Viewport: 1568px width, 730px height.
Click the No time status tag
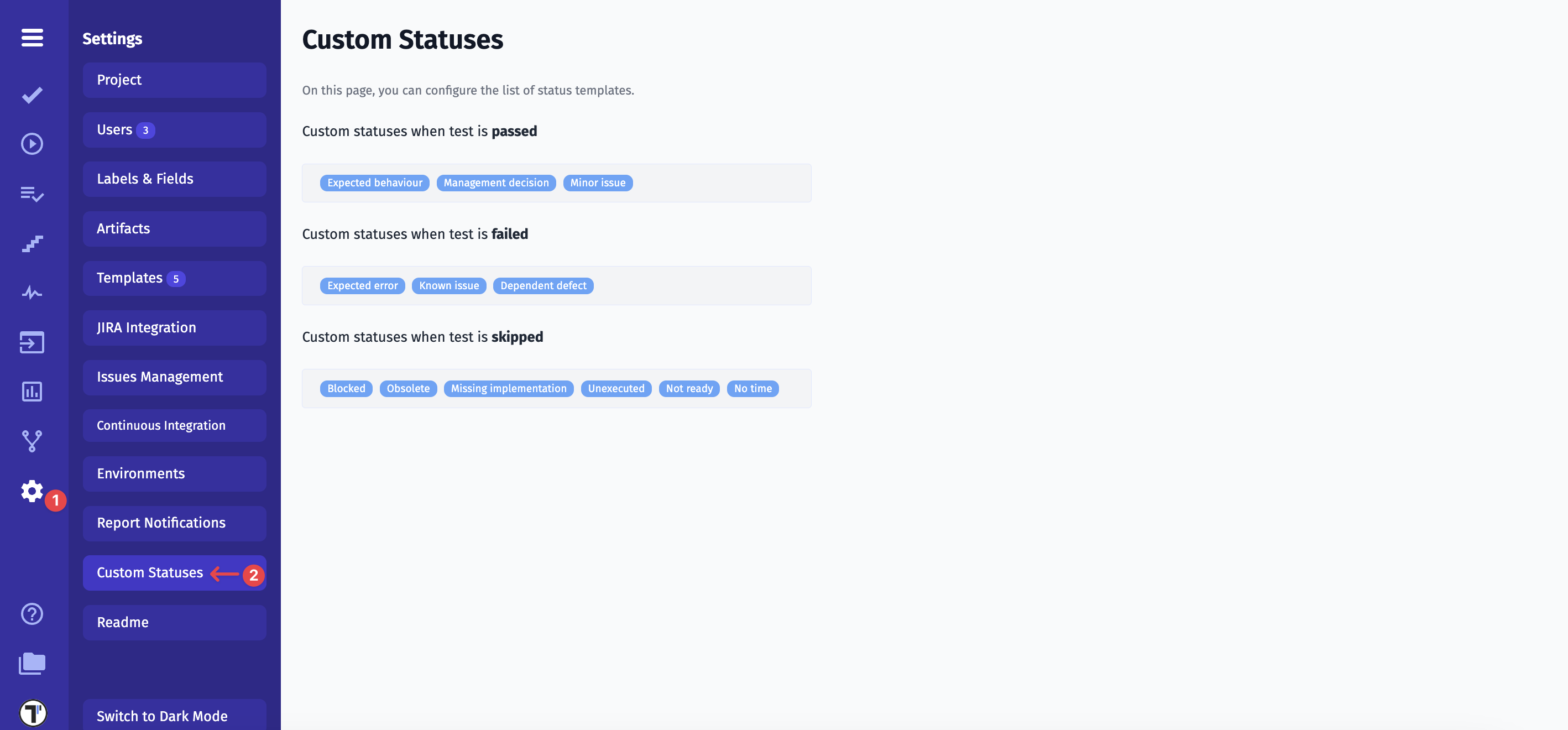point(753,388)
